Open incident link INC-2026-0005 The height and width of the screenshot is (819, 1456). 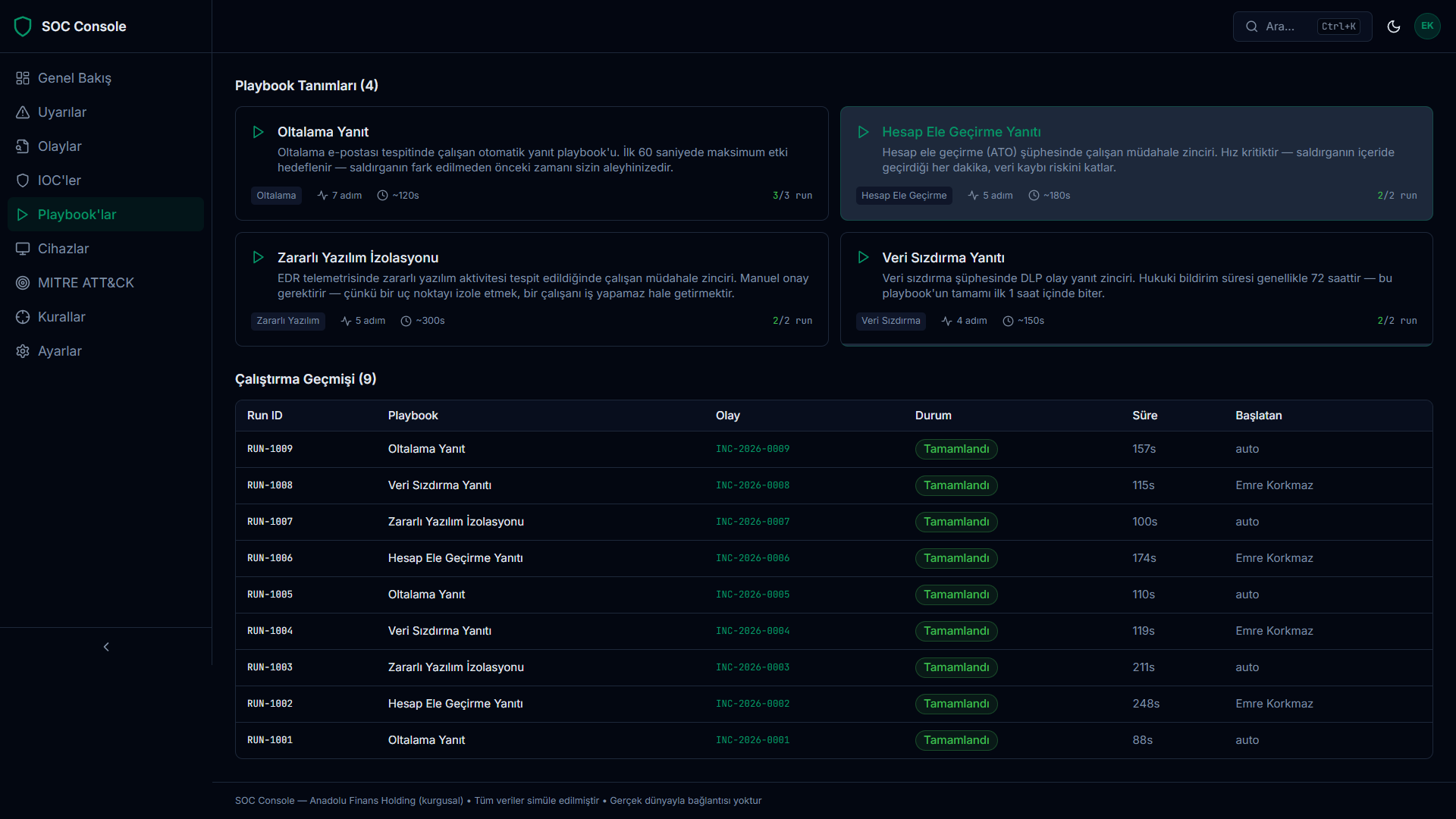(752, 595)
